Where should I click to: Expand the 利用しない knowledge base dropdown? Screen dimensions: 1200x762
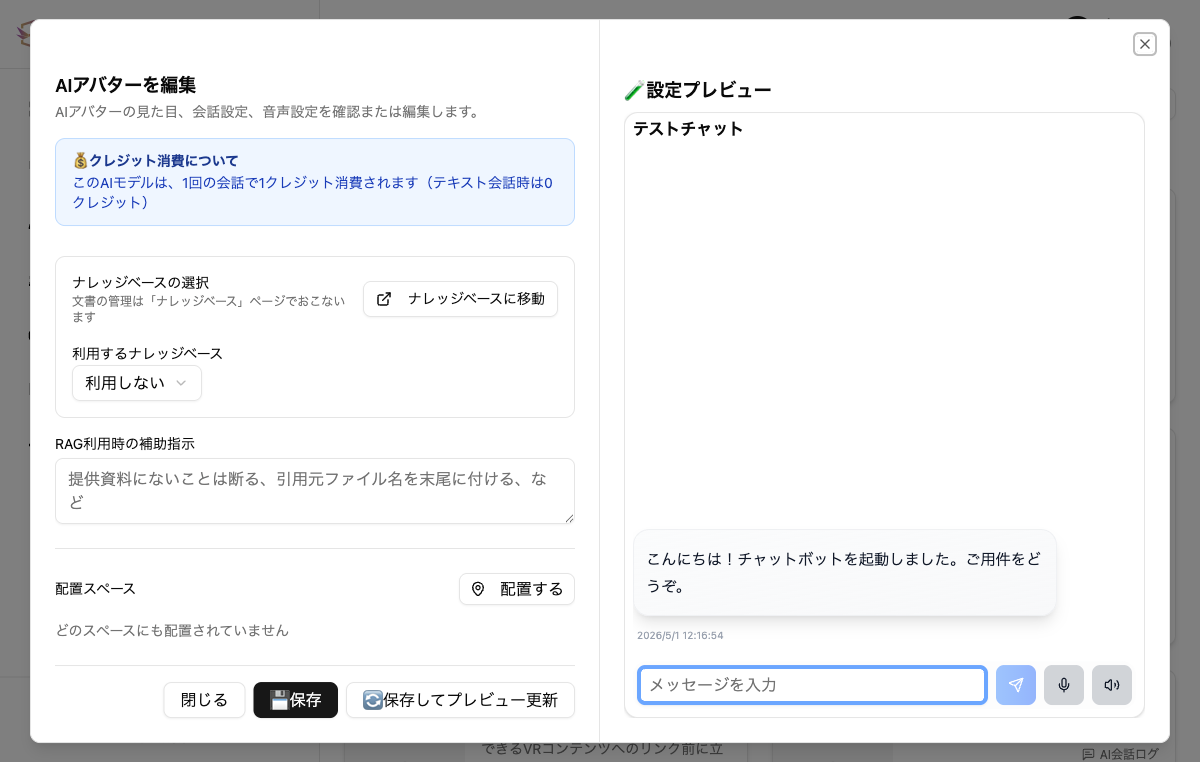137,383
